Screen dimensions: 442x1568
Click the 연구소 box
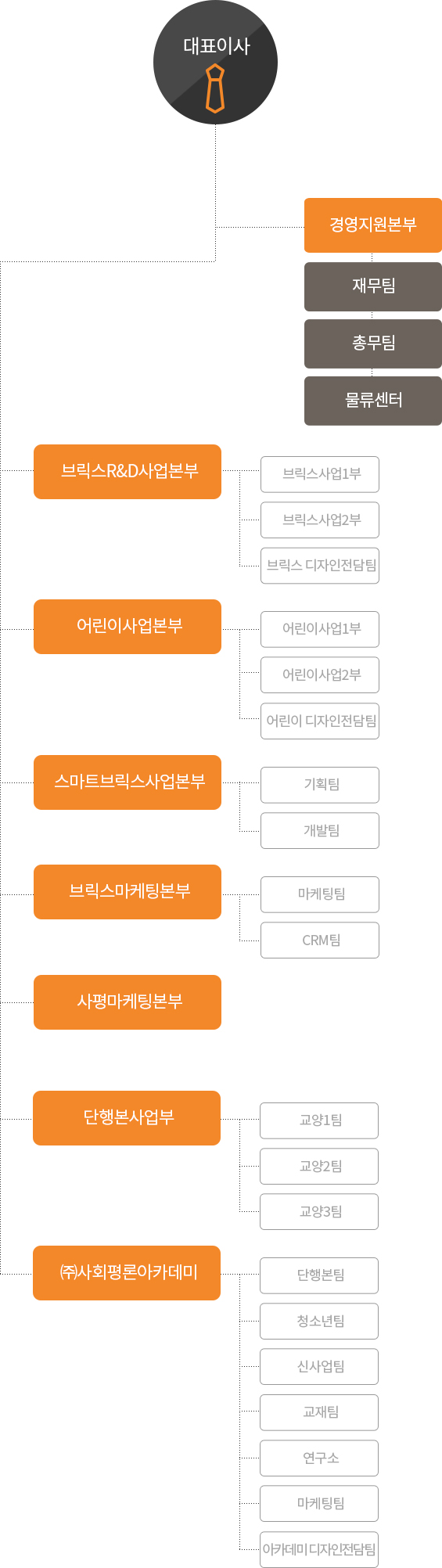click(x=319, y=1458)
